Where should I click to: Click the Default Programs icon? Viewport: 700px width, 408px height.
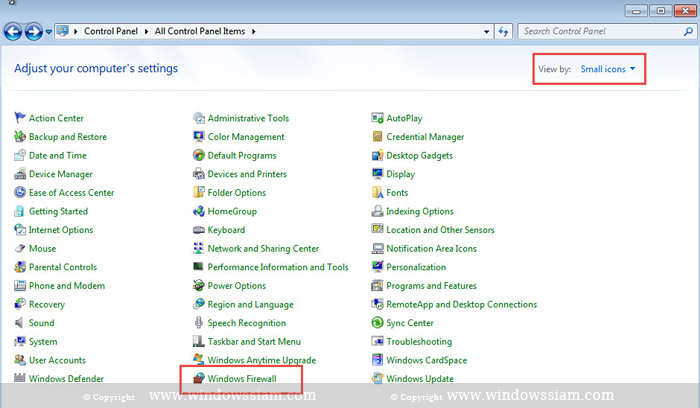point(199,155)
